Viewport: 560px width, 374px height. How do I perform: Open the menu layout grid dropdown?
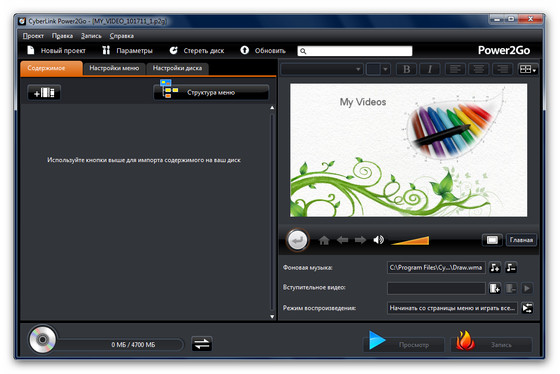pyautogui.click(x=528, y=69)
